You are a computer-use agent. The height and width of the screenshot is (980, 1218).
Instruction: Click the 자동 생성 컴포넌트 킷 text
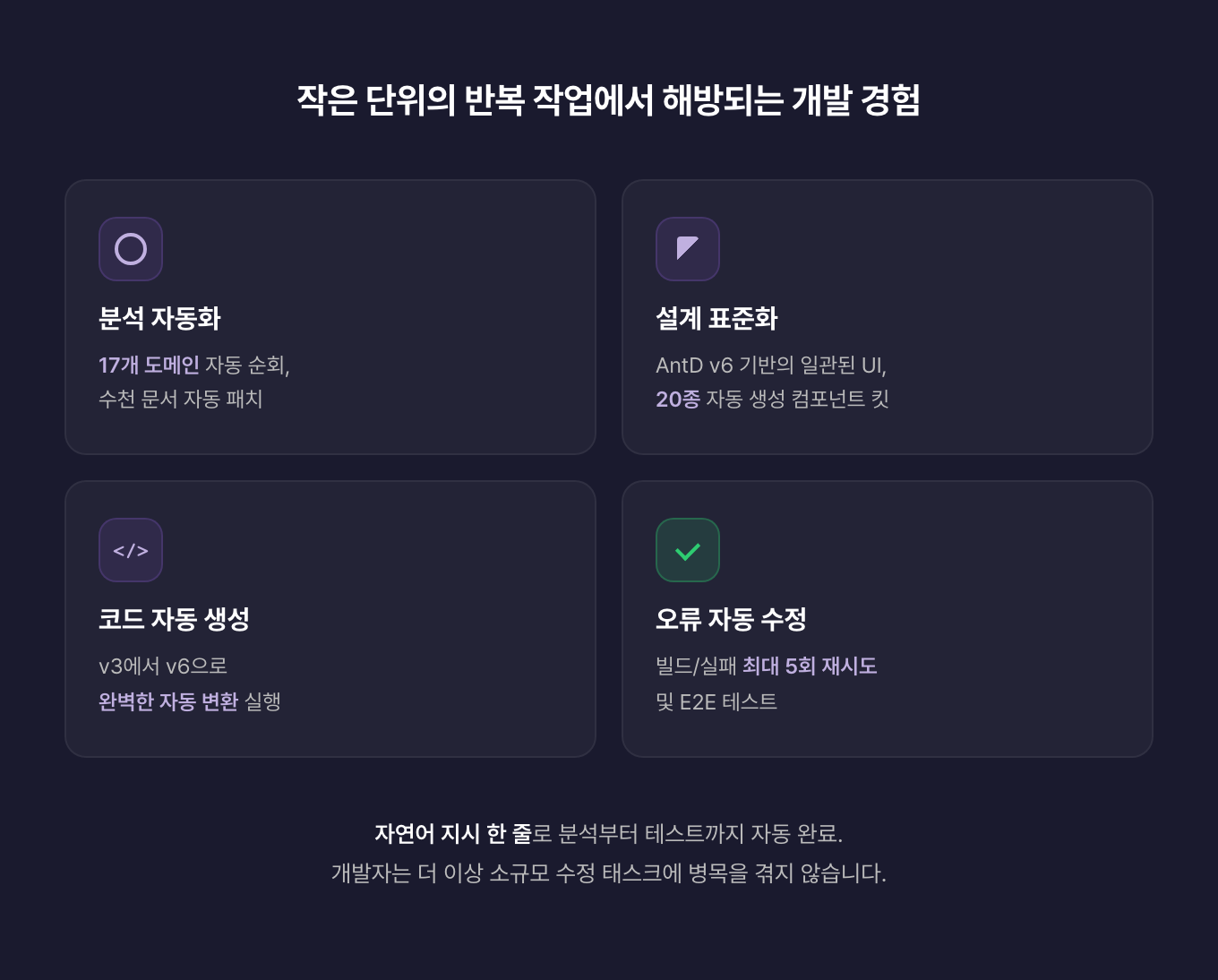[797, 400]
